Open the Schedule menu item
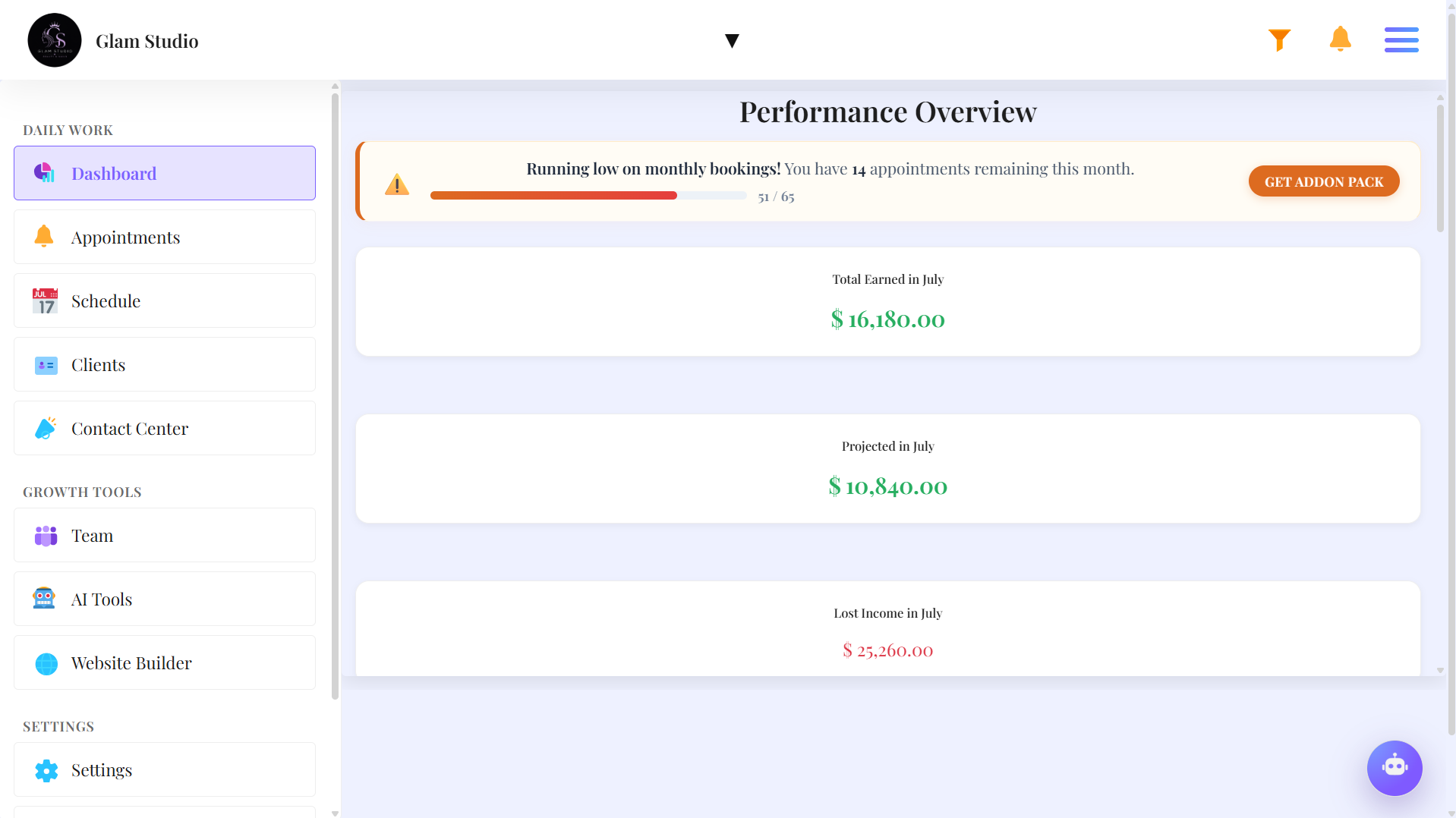The width and height of the screenshot is (1456, 818). (165, 300)
